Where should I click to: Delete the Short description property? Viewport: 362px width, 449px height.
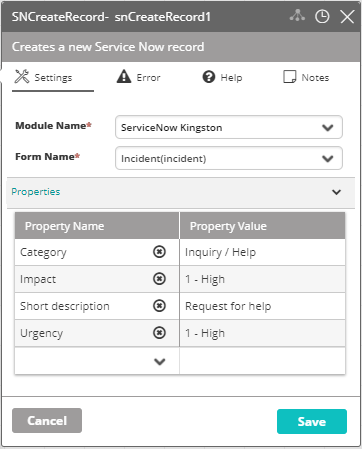(x=159, y=306)
